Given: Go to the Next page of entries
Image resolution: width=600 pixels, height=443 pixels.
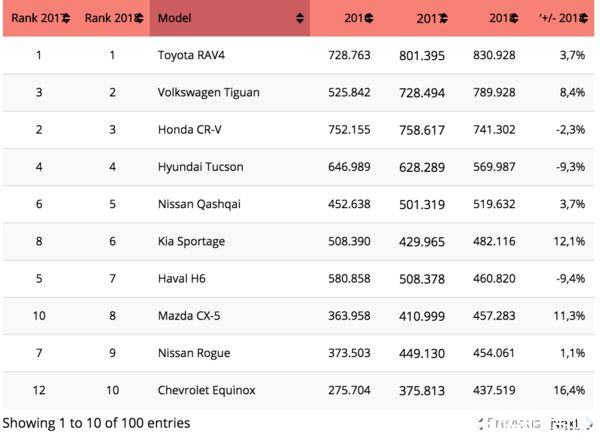Looking at the screenshot, I should [x=566, y=424].
